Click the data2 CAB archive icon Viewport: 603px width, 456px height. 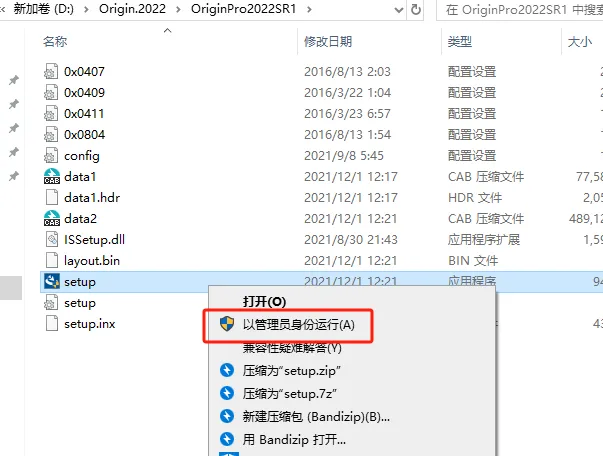click(x=52, y=218)
